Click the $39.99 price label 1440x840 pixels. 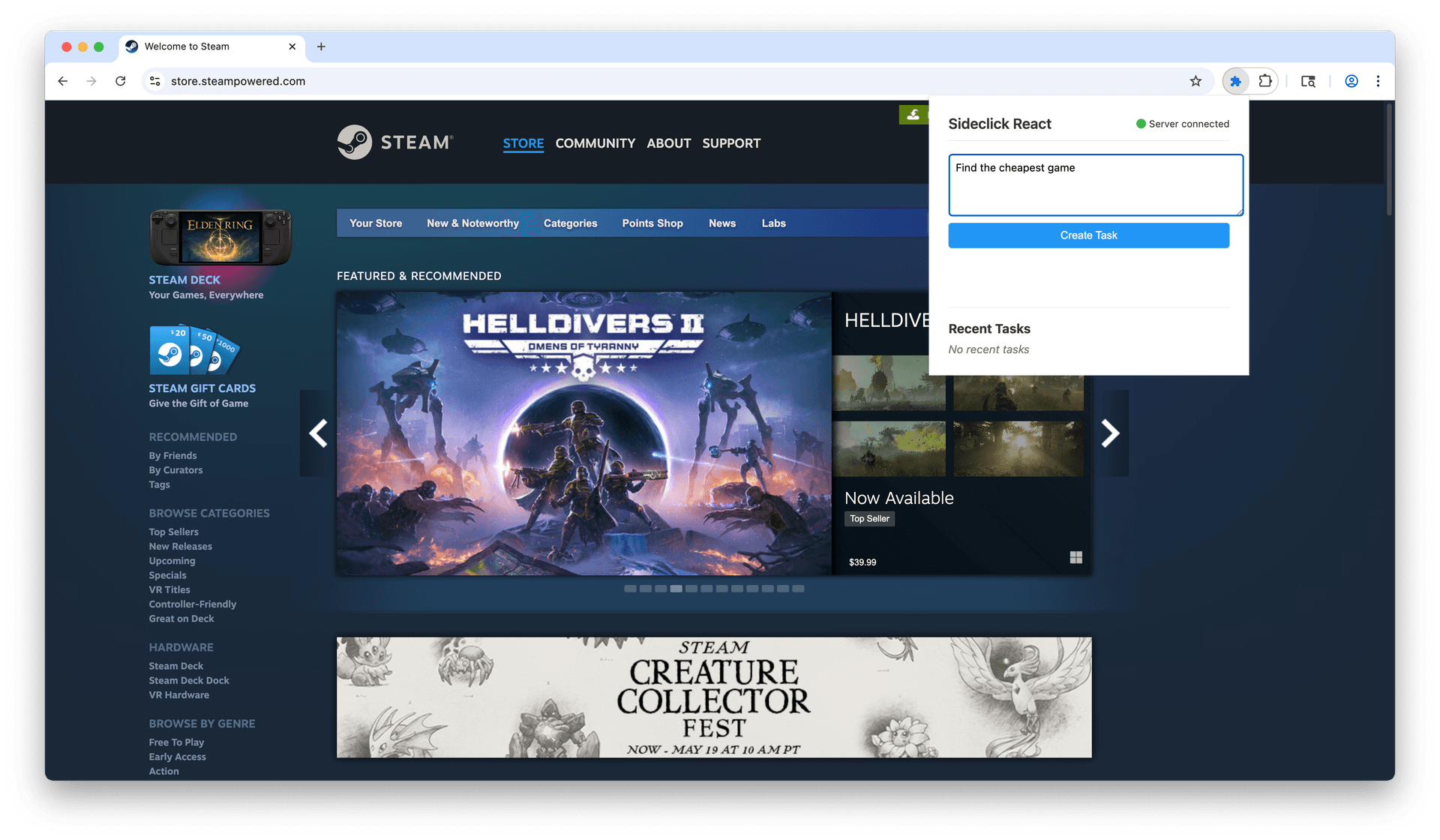click(x=862, y=562)
